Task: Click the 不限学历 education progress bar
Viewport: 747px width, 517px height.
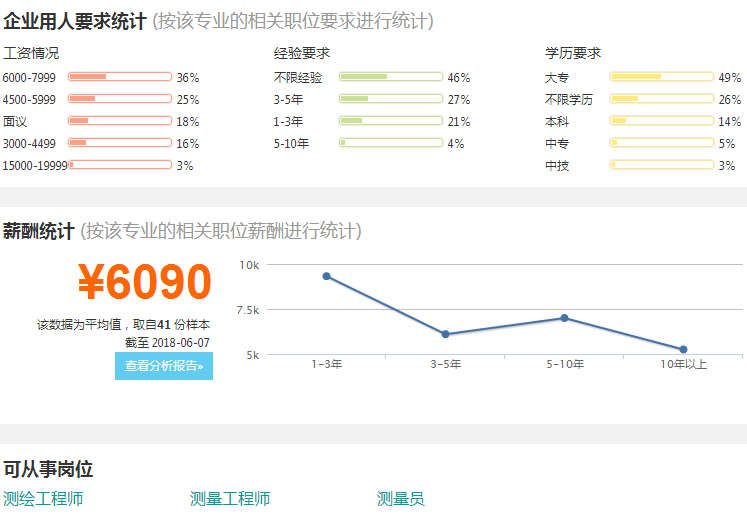Action: pos(662,99)
